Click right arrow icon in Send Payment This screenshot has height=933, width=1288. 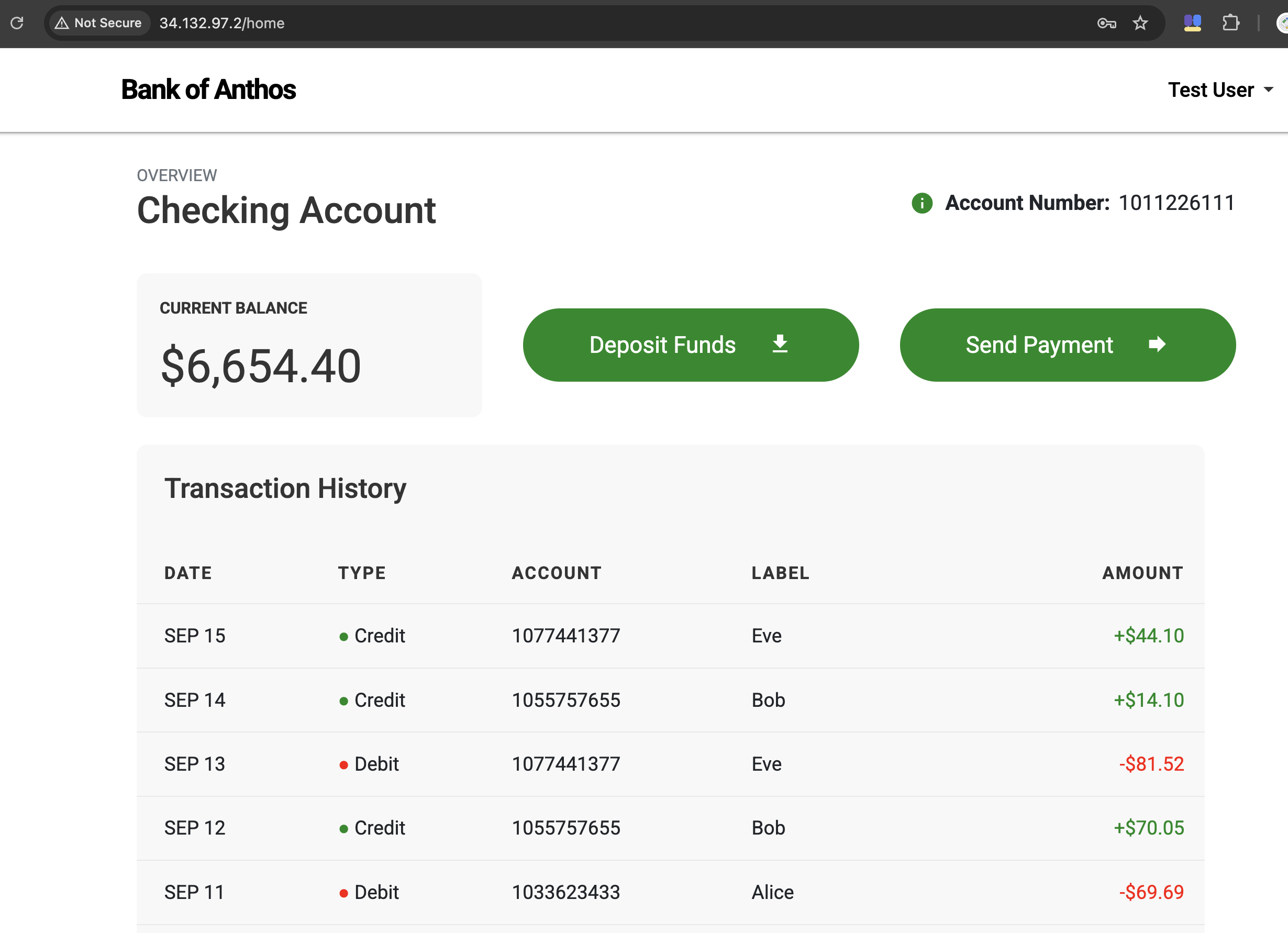[x=1157, y=344]
